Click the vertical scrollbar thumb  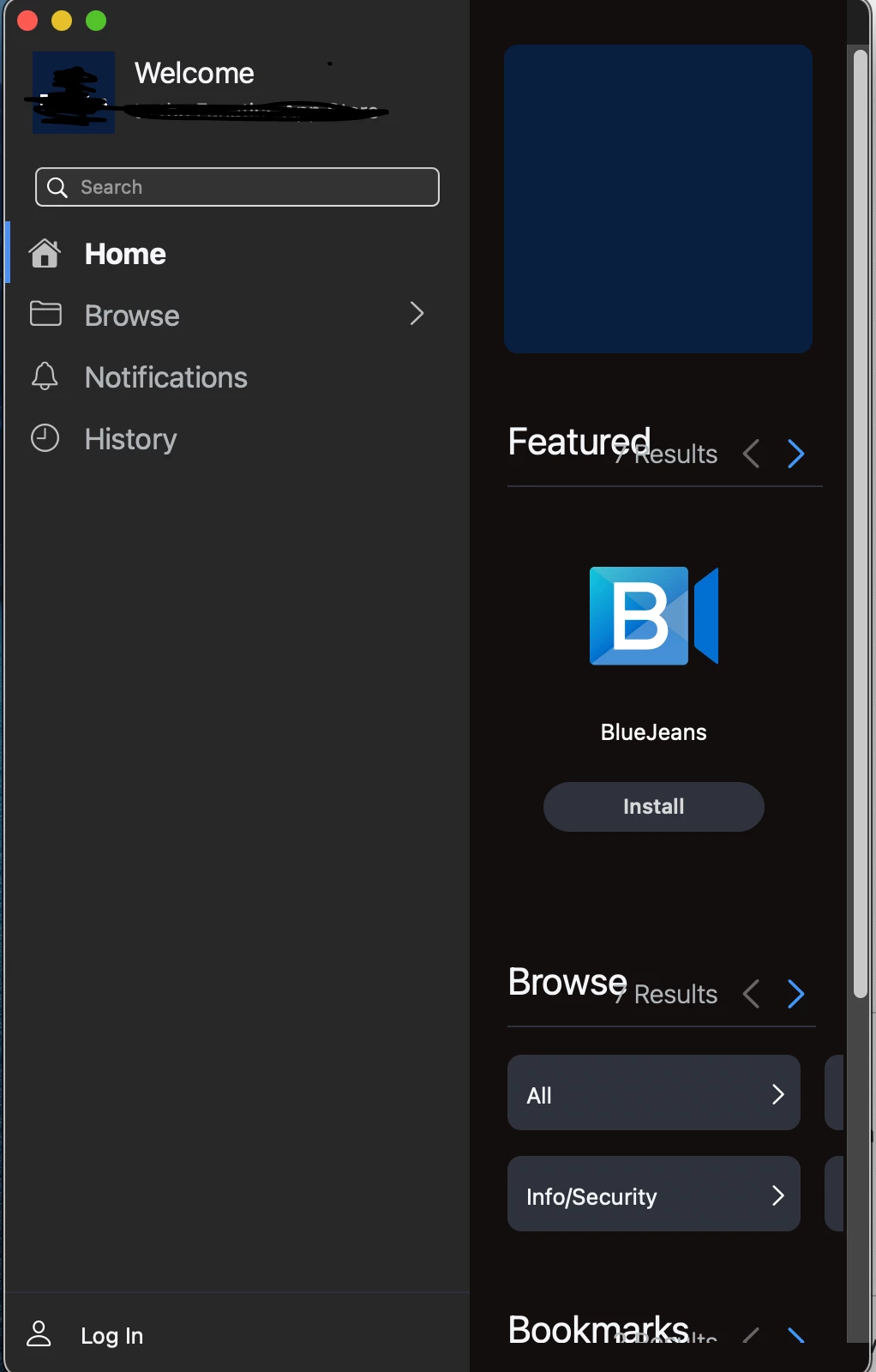[861, 525]
